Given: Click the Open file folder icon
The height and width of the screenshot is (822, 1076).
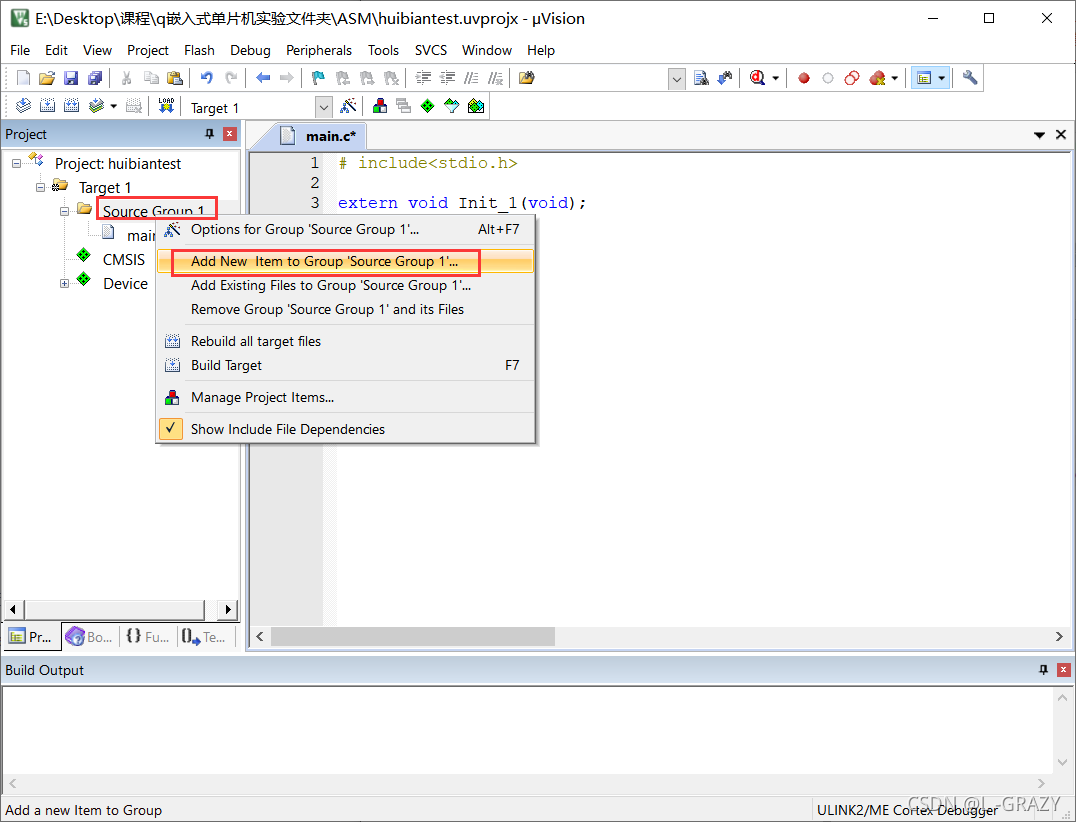Looking at the screenshot, I should point(47,78).
